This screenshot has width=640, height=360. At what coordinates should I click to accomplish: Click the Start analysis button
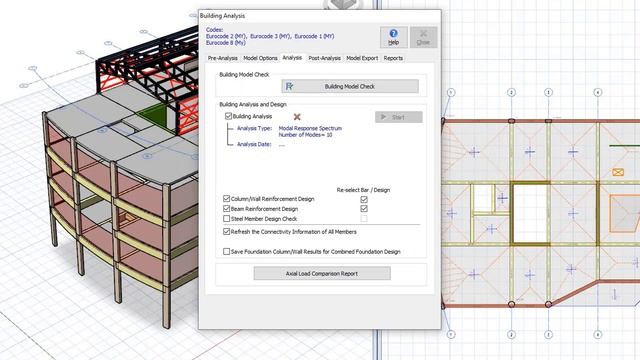click(399, 117)
